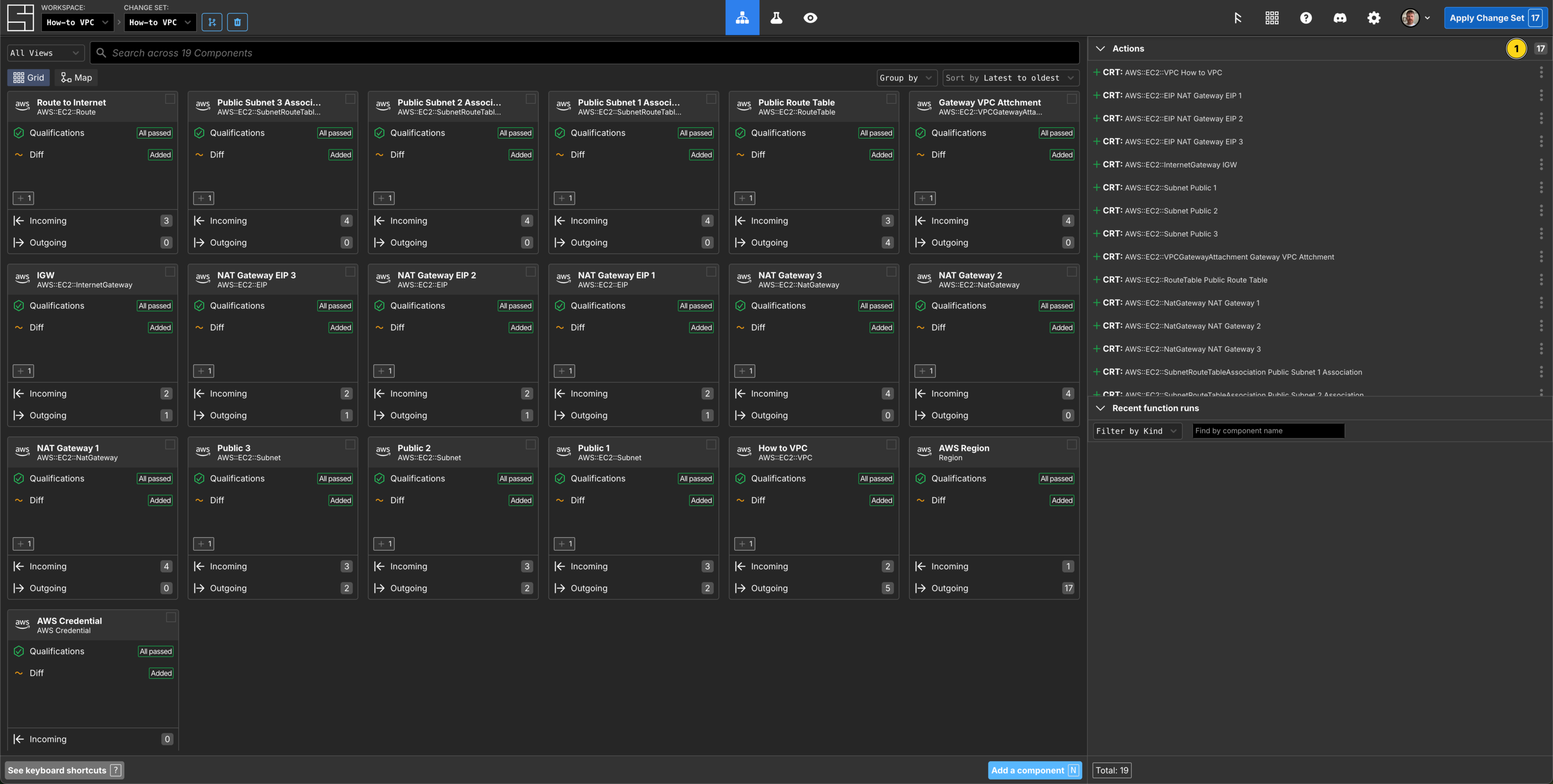Open kebab menu for RouteTable Public Route Table
Screen dimensions: 1553x784
(x=1541, y=279)
